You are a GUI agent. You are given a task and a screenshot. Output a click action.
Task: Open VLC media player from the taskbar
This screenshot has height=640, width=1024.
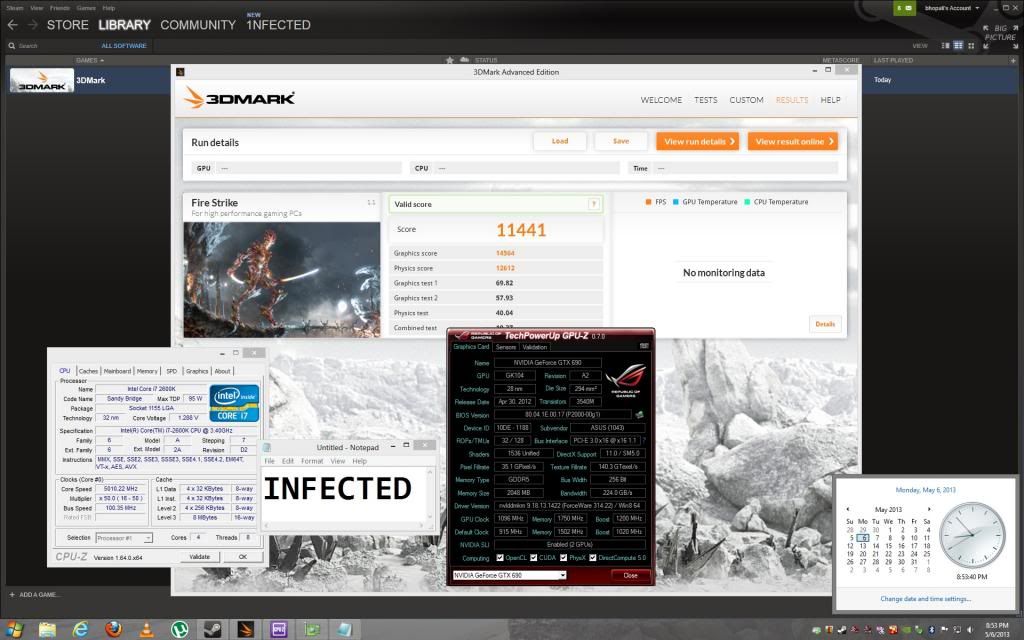coord(147,630)
